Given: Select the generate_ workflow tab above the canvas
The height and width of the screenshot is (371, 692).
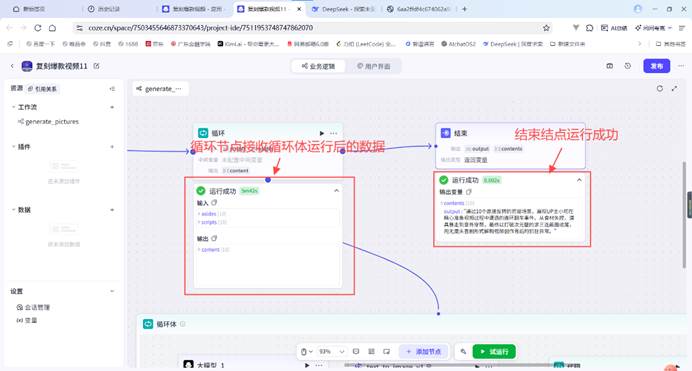Looking at the screenshot, I should coord(159,89).
